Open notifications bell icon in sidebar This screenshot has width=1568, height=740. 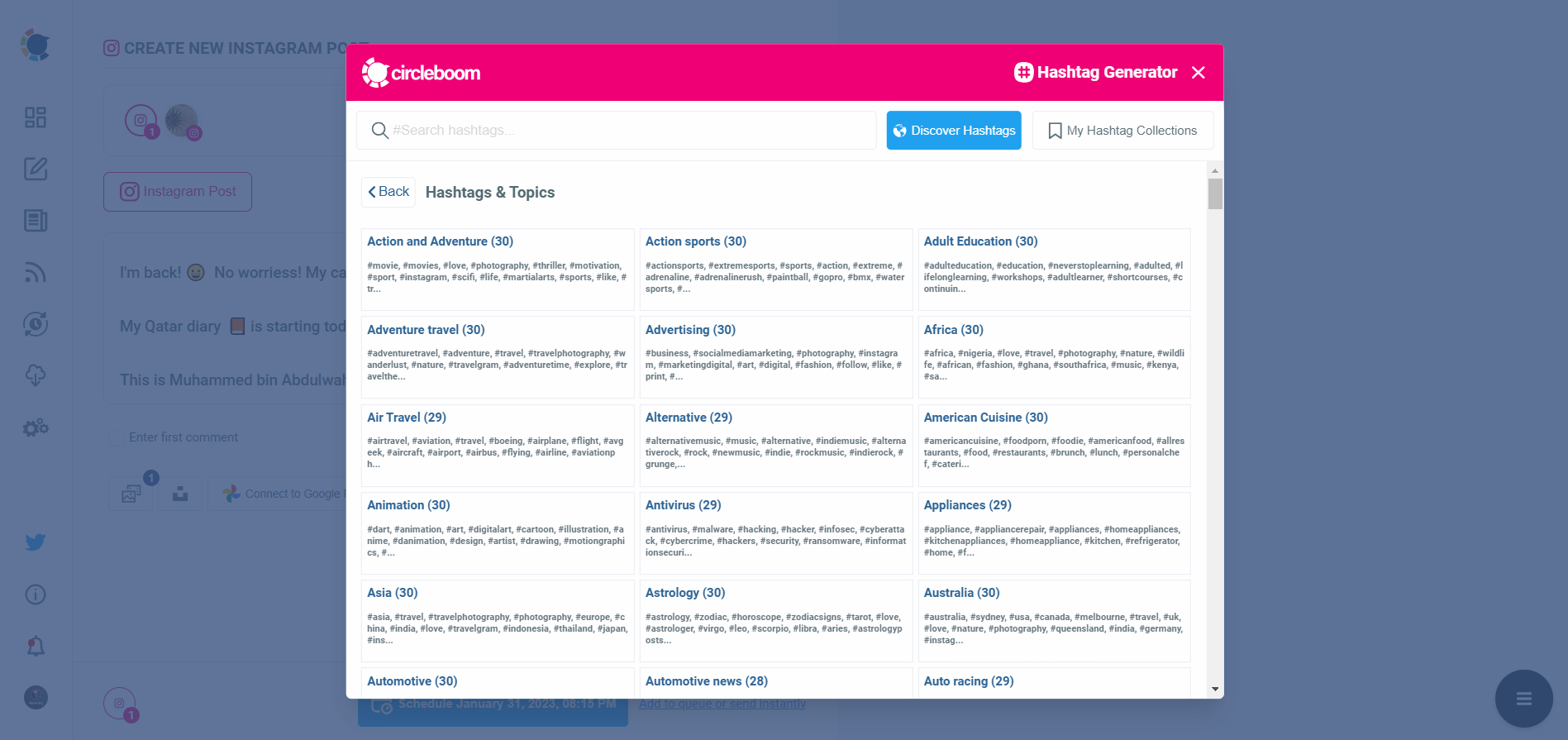(x=36, y=646)
